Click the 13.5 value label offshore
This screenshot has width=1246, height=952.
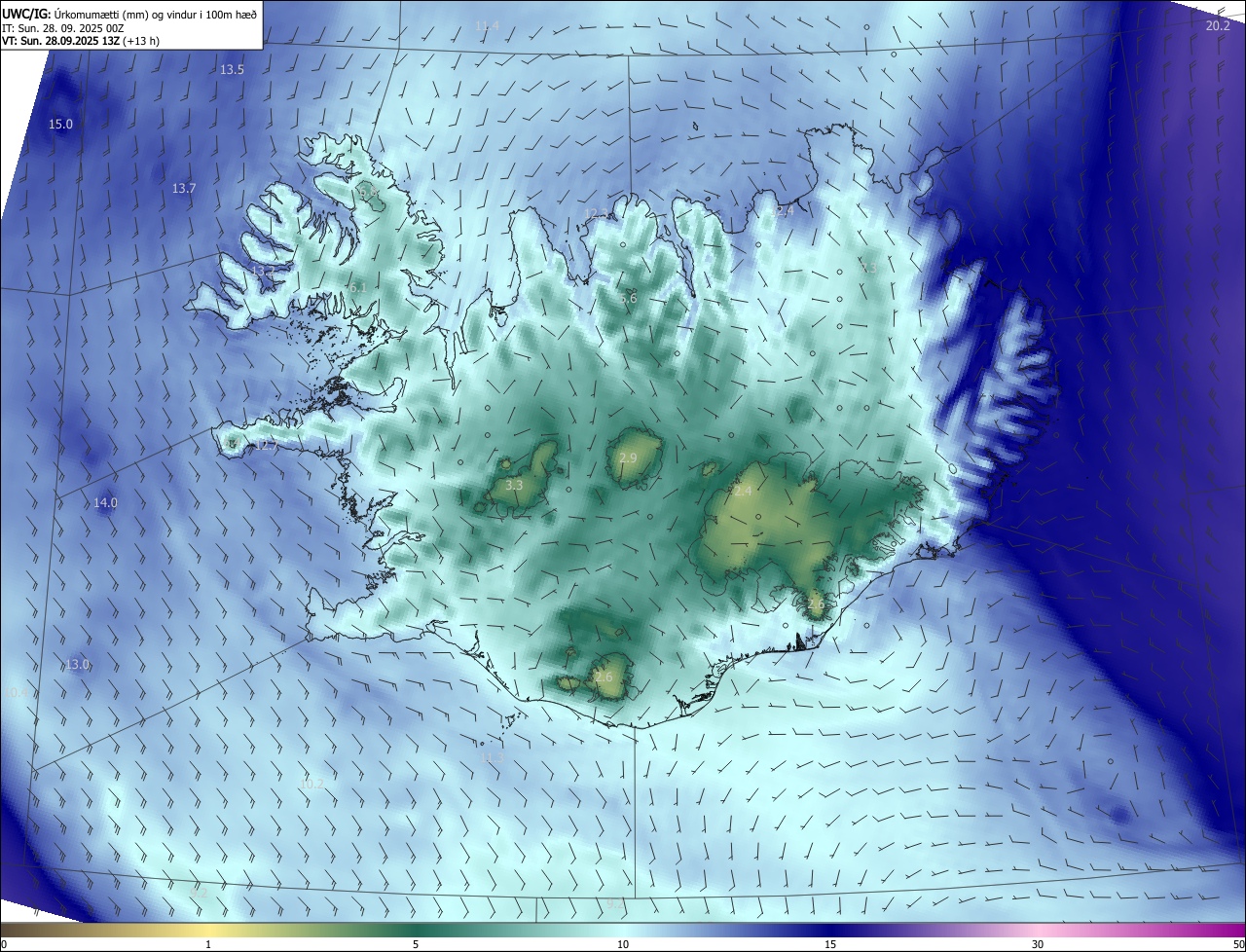[232, 70]
